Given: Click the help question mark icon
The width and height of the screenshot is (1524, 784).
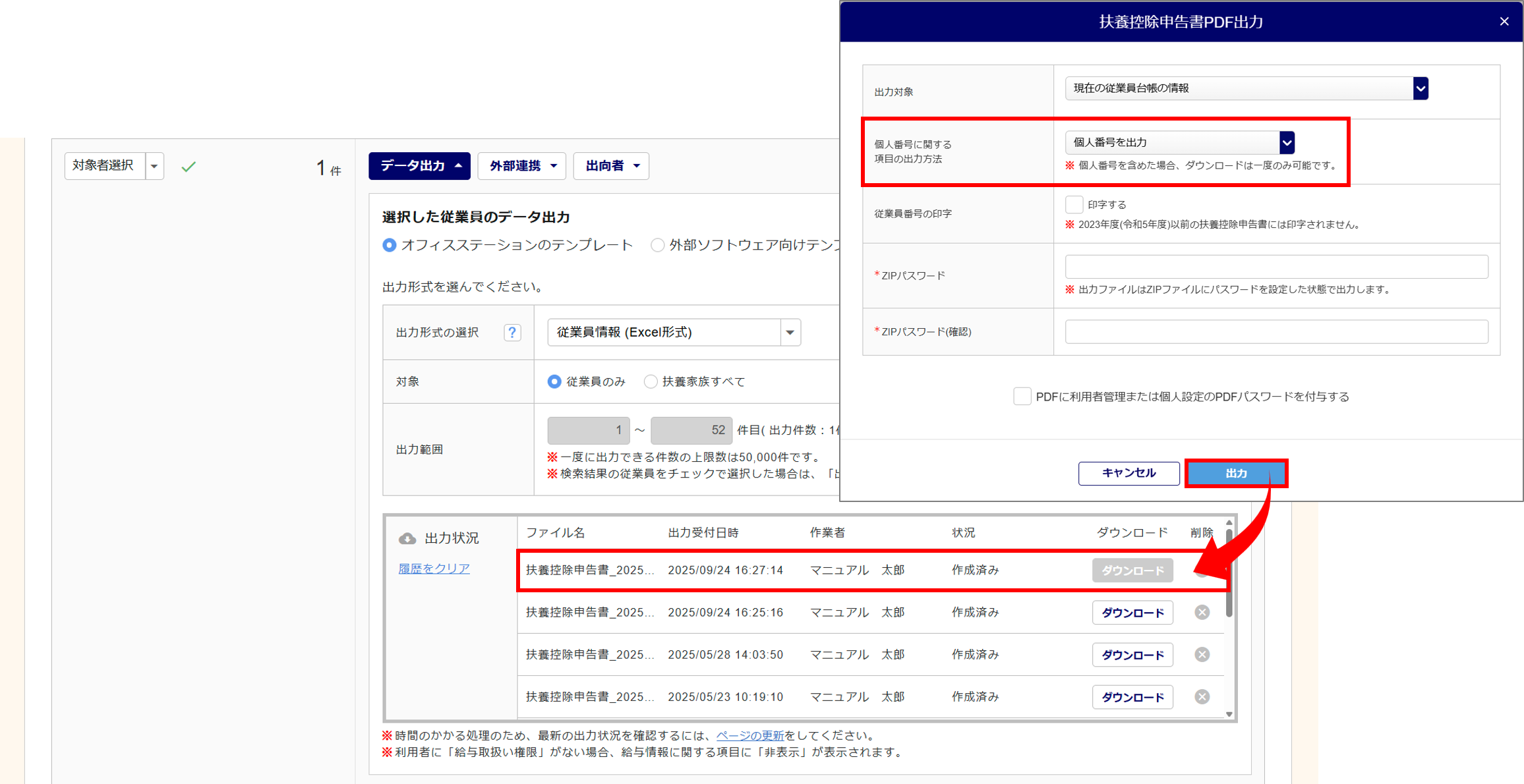Looking at the screenshot, I should [512, 333].
